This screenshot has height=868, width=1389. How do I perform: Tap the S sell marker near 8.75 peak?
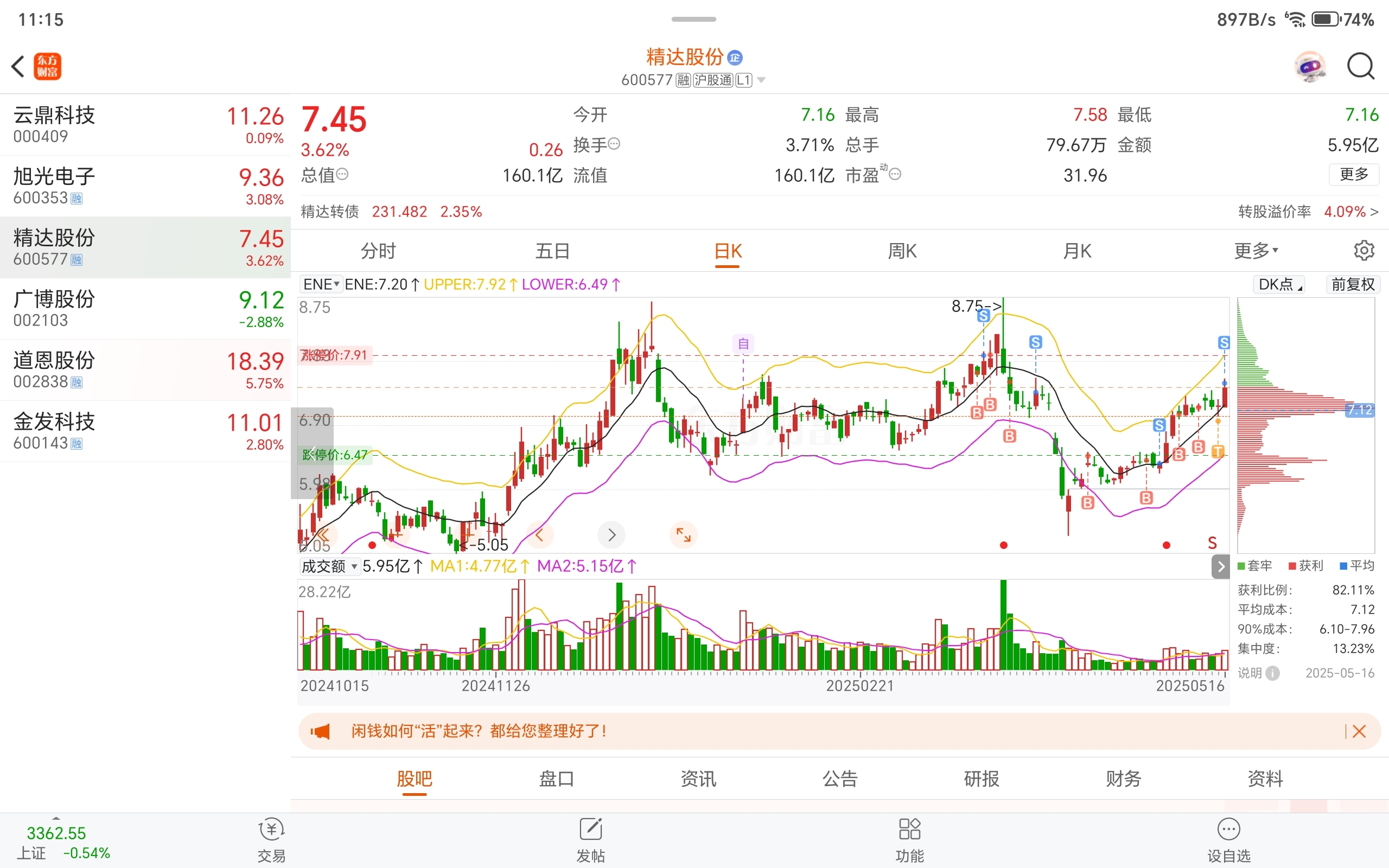(x=984, y=316)
